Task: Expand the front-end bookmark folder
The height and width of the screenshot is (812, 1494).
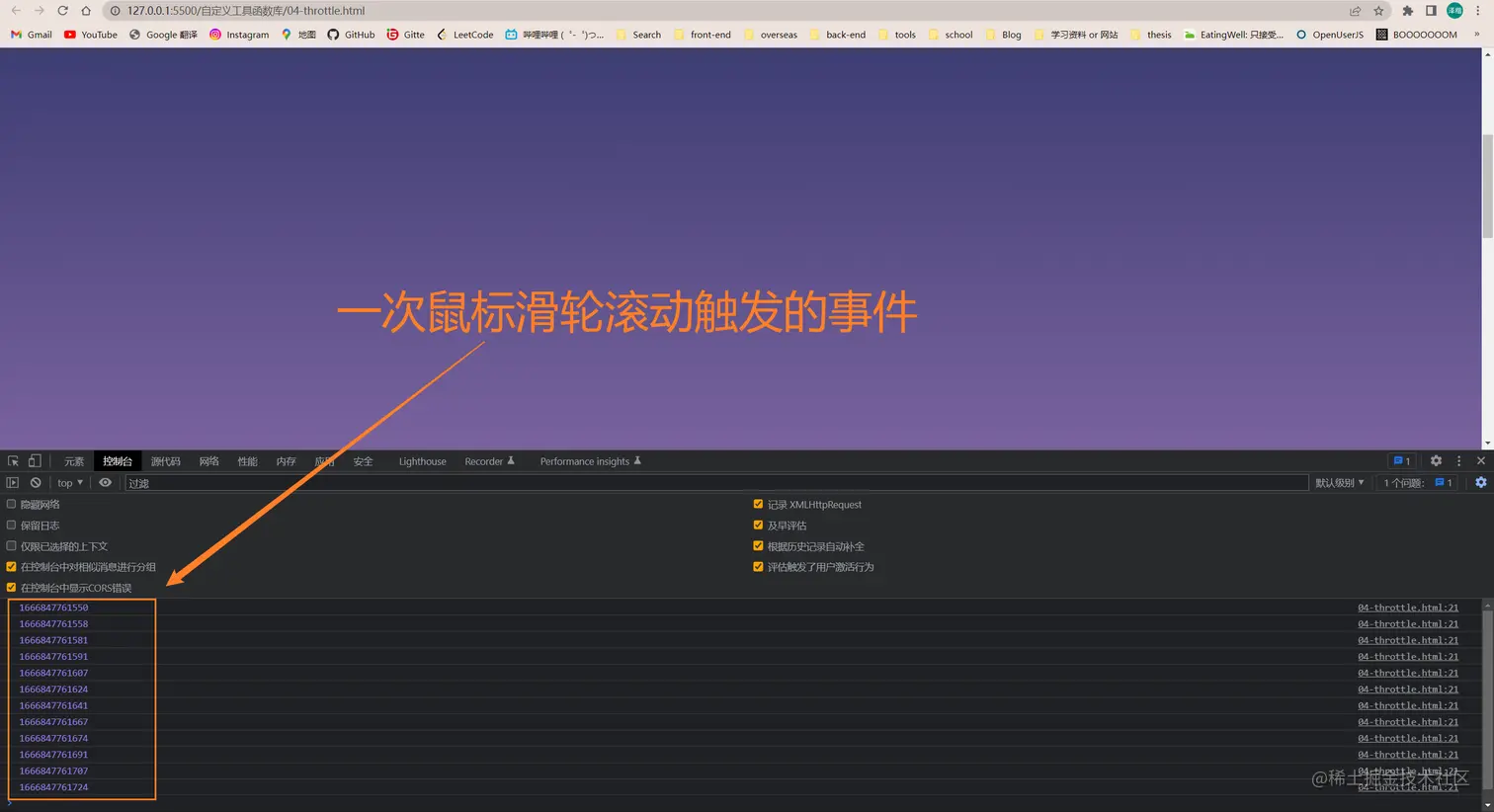Action: click(702, 35)
